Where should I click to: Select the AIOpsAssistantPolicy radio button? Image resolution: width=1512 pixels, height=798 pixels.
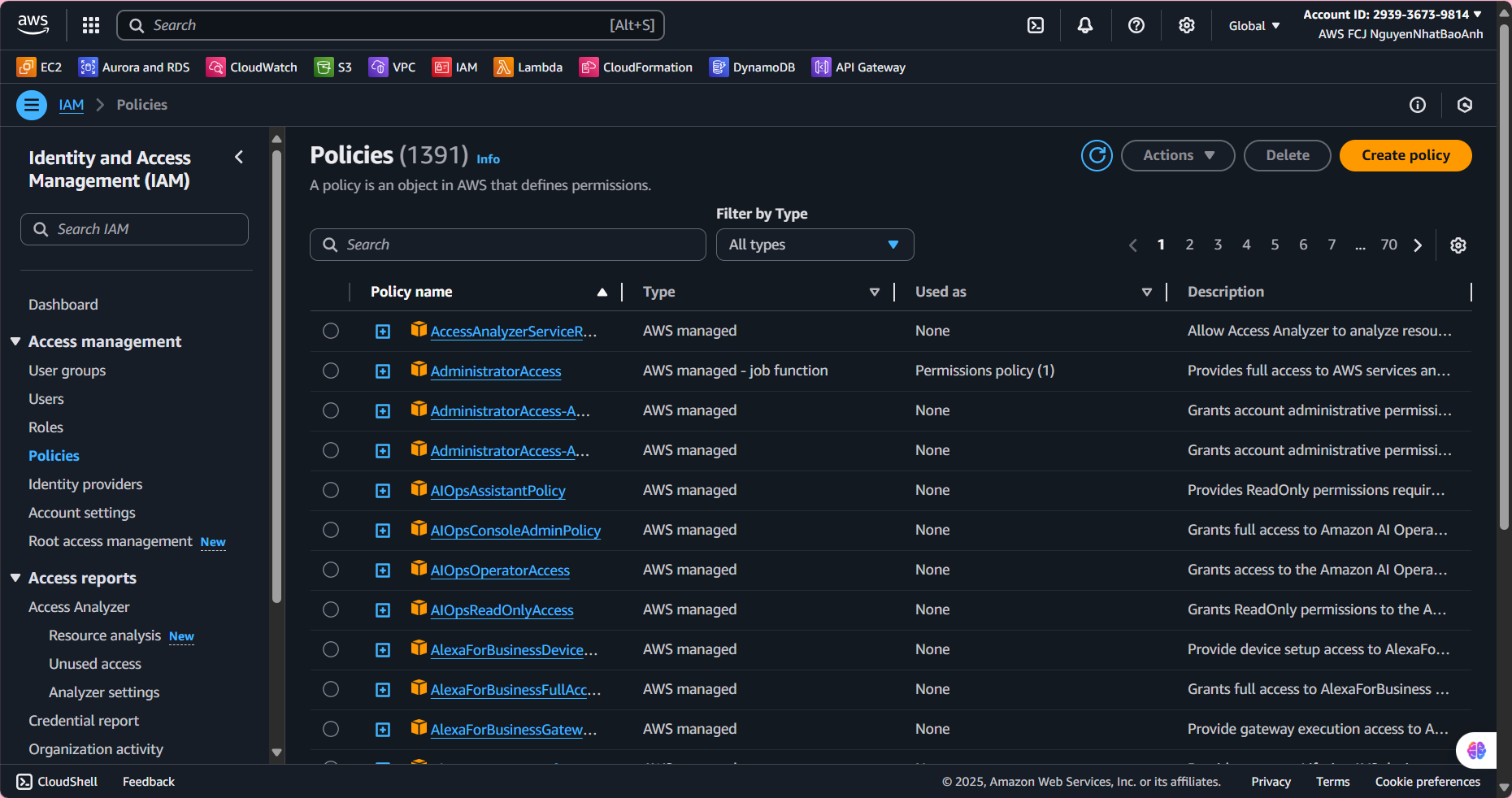tap(331, 490)
